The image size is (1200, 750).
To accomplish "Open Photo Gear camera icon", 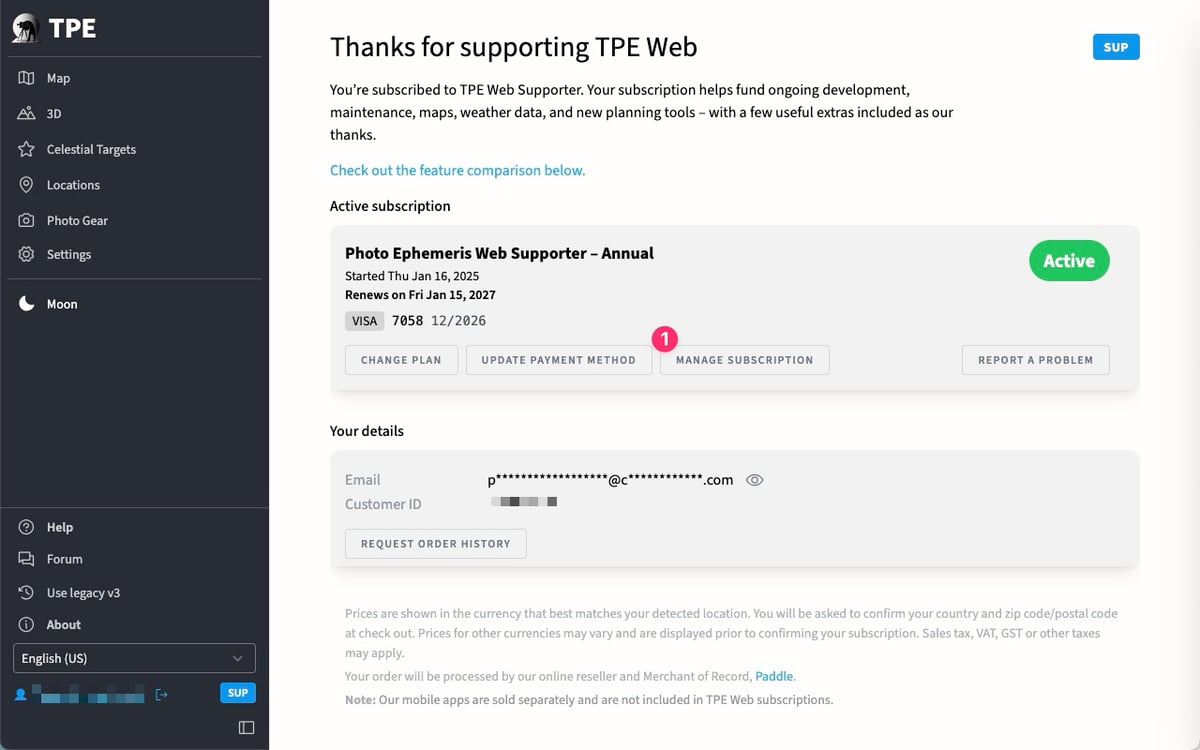I will pos(27,220).
